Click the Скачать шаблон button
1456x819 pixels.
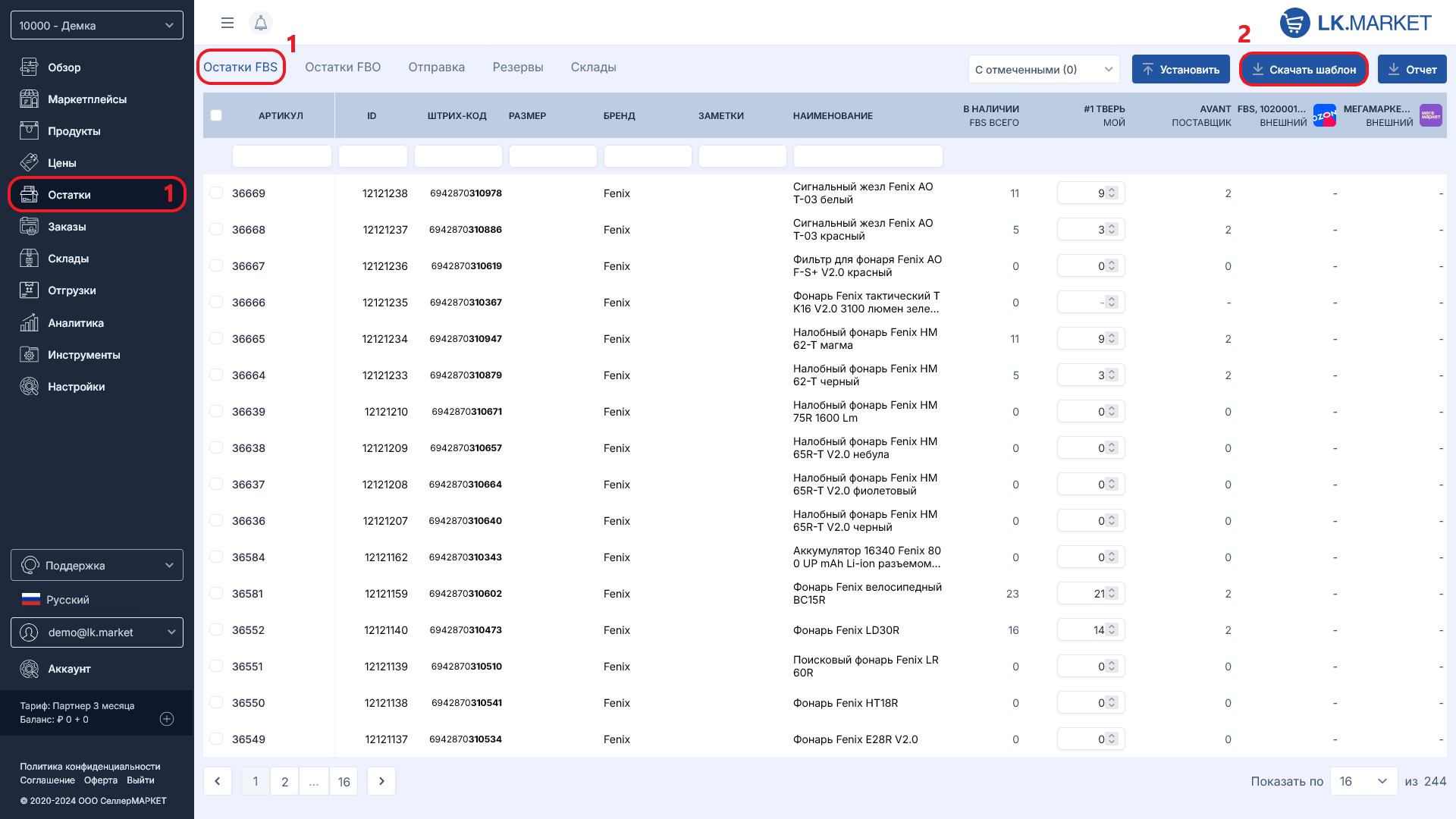point(1303,69)
